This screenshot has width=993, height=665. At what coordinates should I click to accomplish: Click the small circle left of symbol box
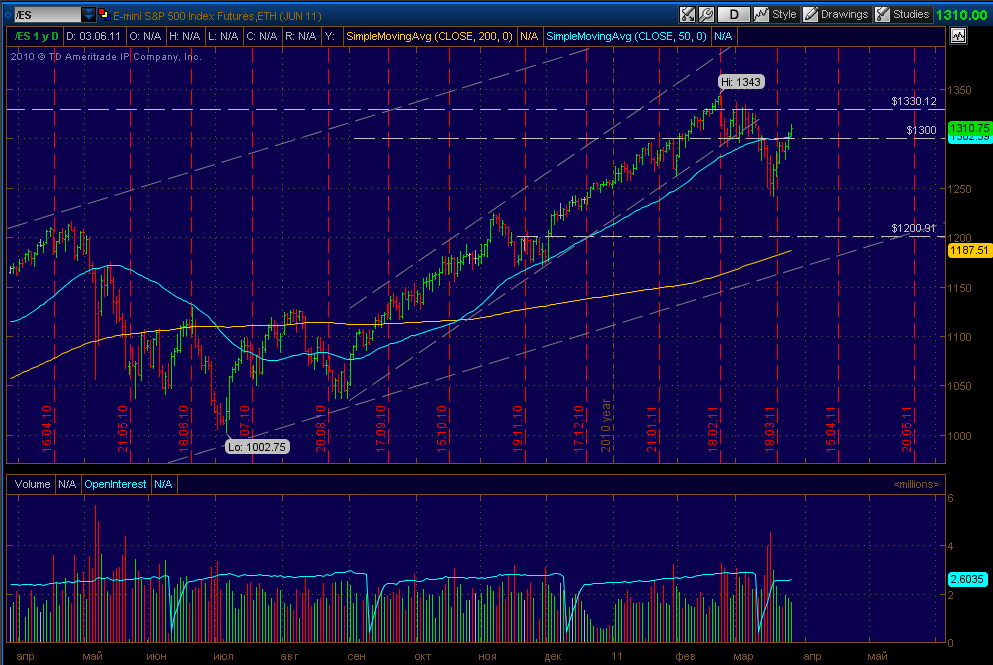click(8, 15)
